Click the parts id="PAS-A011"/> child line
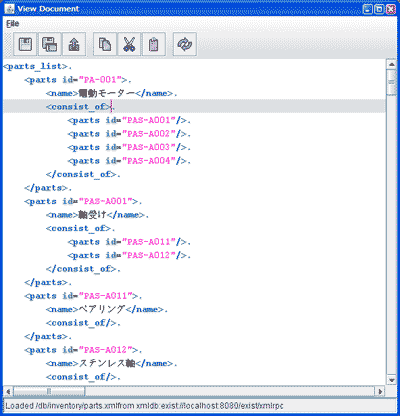Image resolution: width=400 pixels, height=416 pixels. (129, 242)
